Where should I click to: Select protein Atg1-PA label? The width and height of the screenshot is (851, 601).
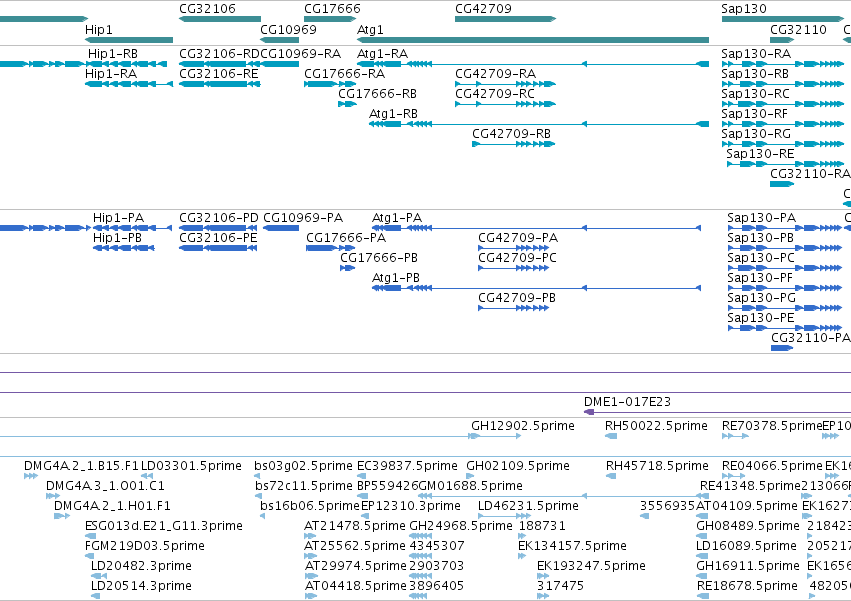pos(397,218)
